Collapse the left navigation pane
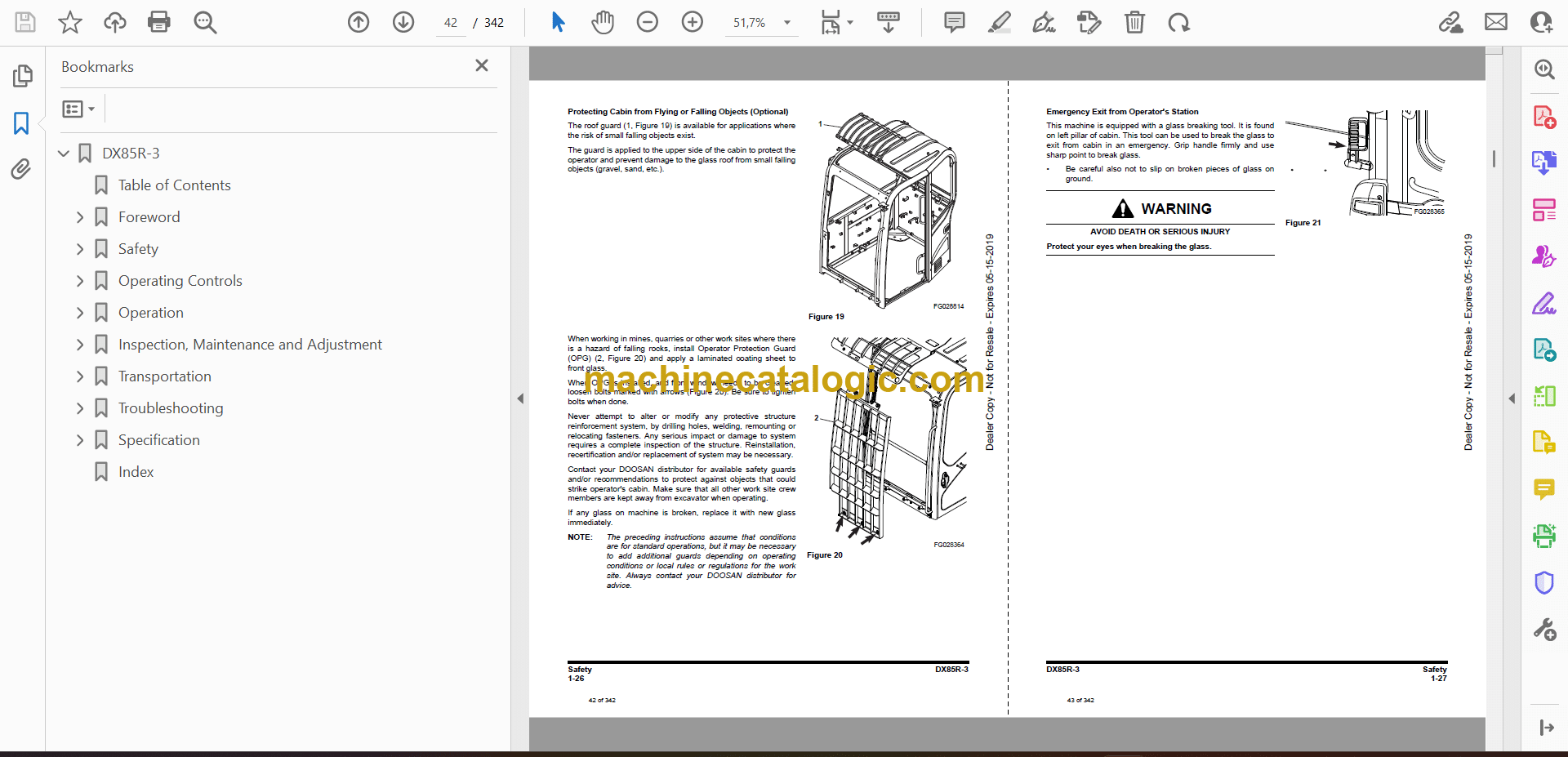Viewport: 1568px width, 757px height. click(520, 399)
